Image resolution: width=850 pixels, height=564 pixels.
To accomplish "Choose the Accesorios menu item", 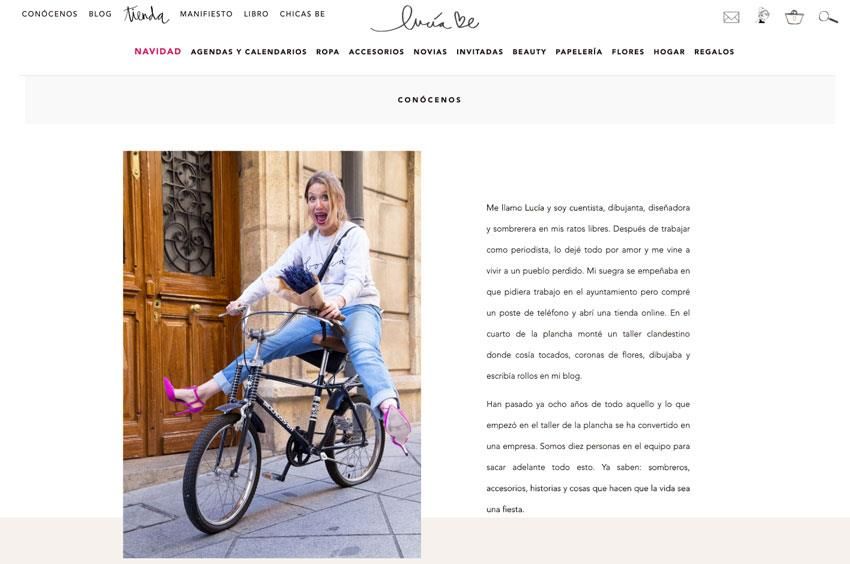I will coord(377,52).
